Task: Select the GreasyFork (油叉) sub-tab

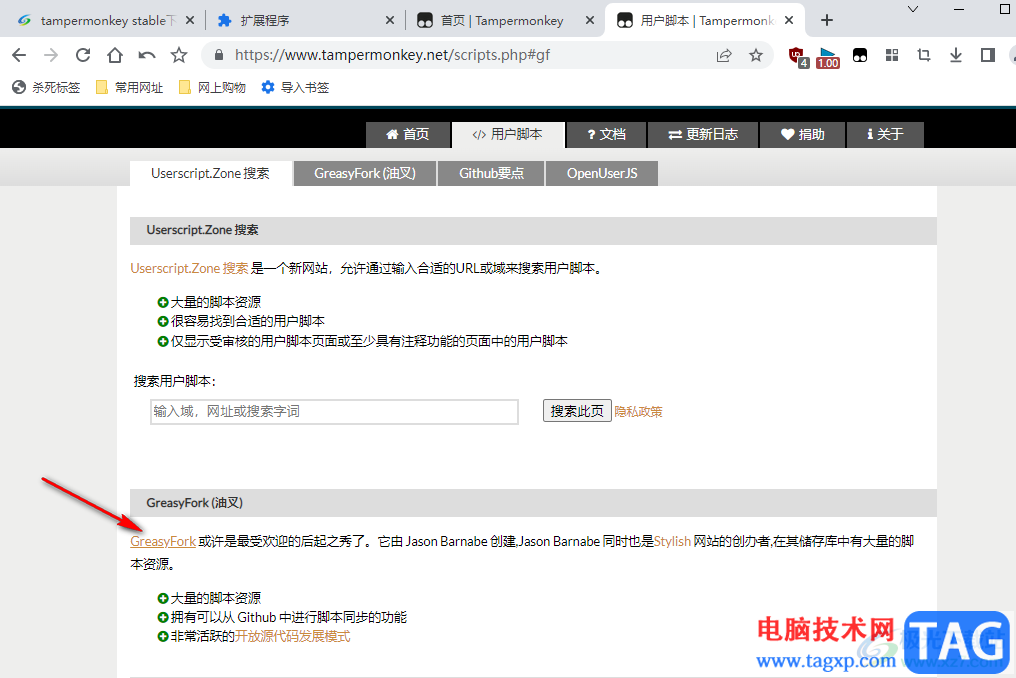Action: [x=365, y=173]
